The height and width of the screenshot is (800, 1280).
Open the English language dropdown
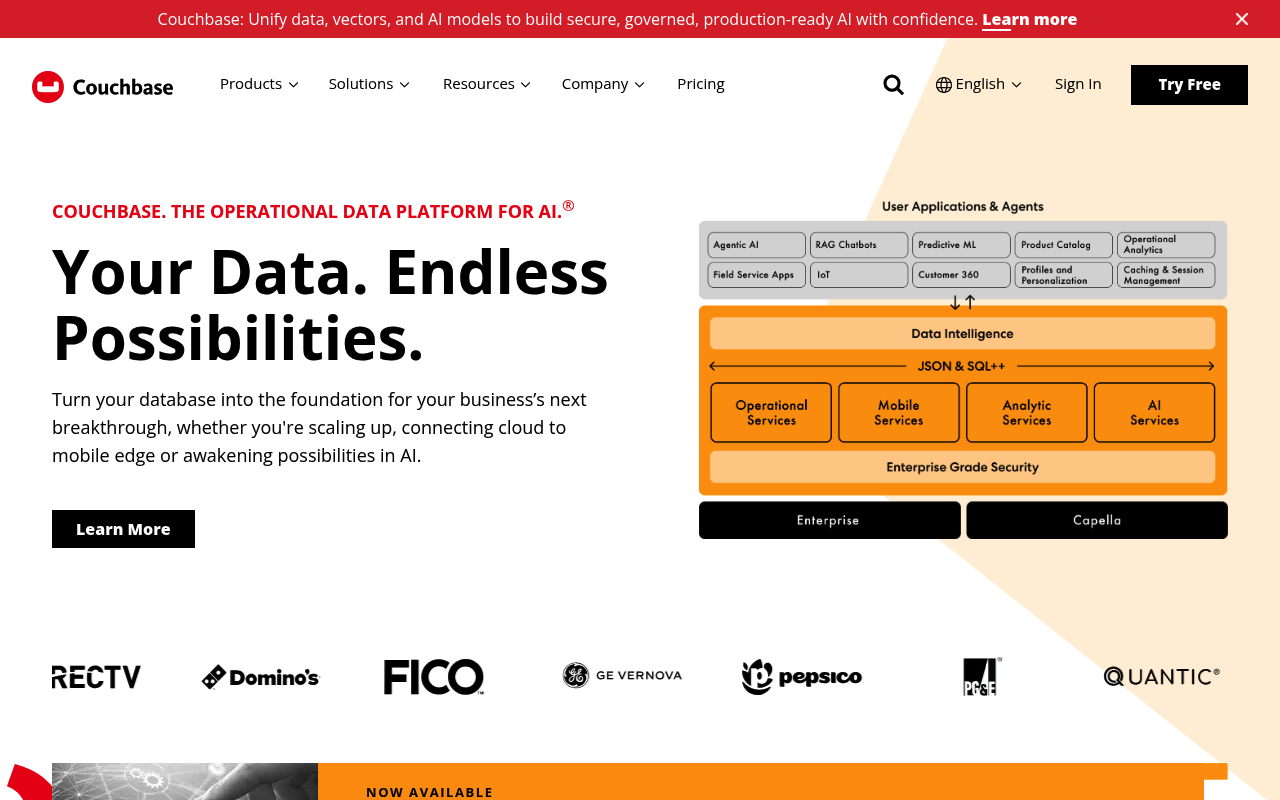point(979,84)
